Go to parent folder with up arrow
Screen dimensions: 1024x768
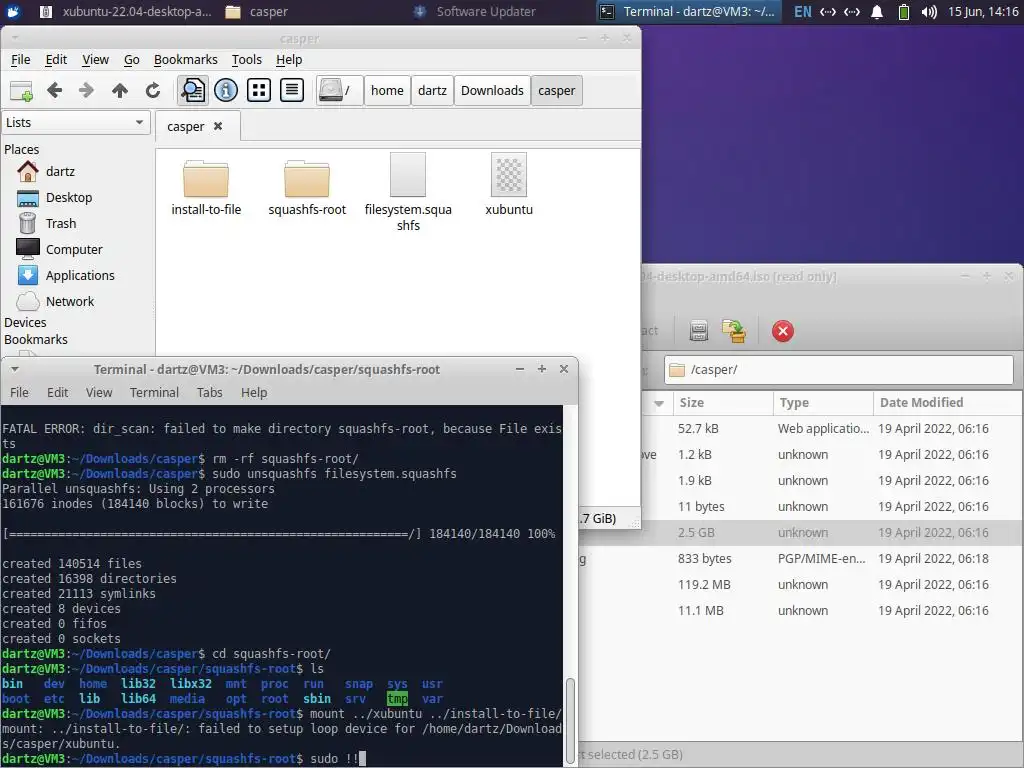(x=120, y=90)
